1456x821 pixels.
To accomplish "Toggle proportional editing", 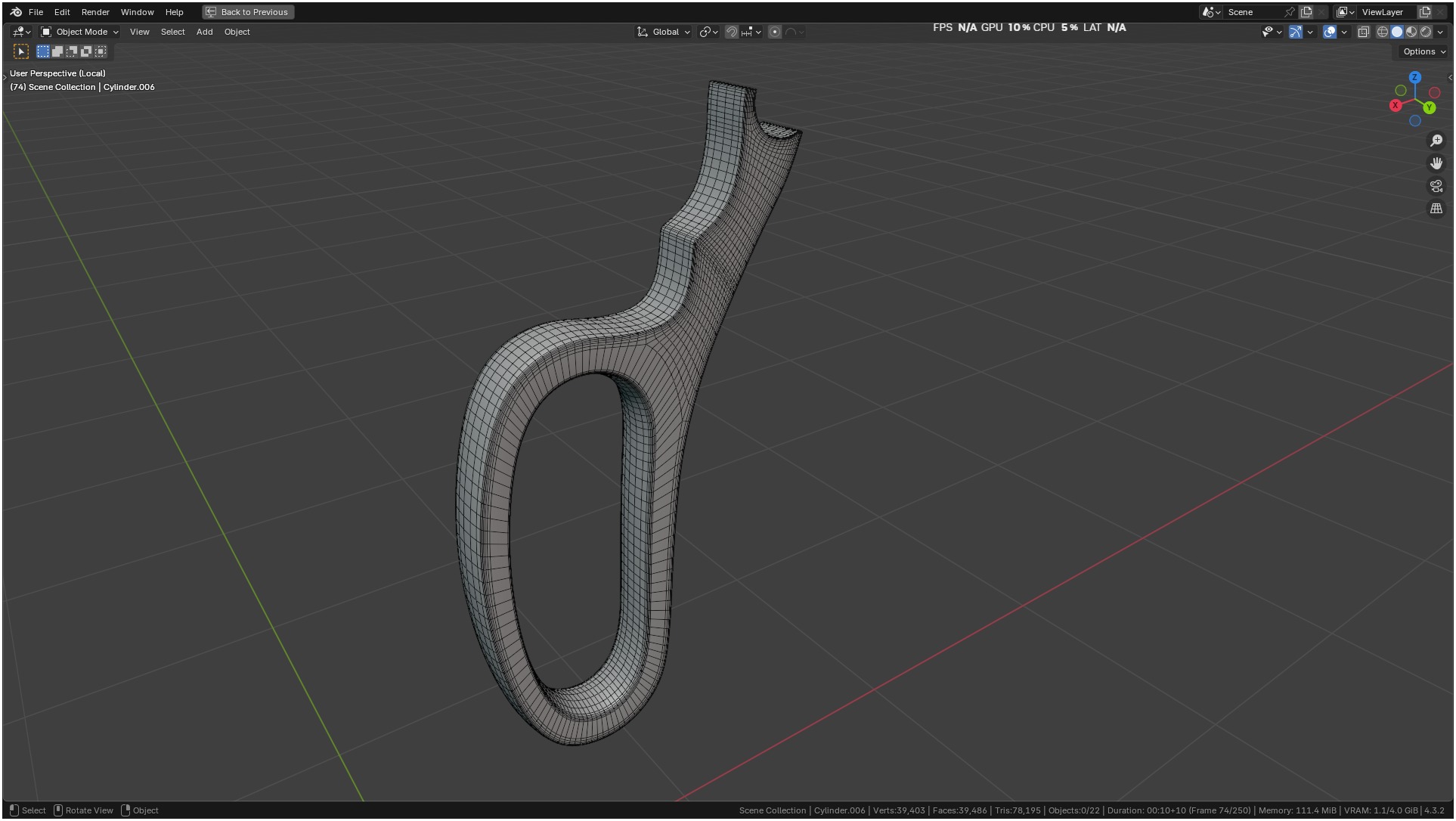I will [x=775, y=32].
